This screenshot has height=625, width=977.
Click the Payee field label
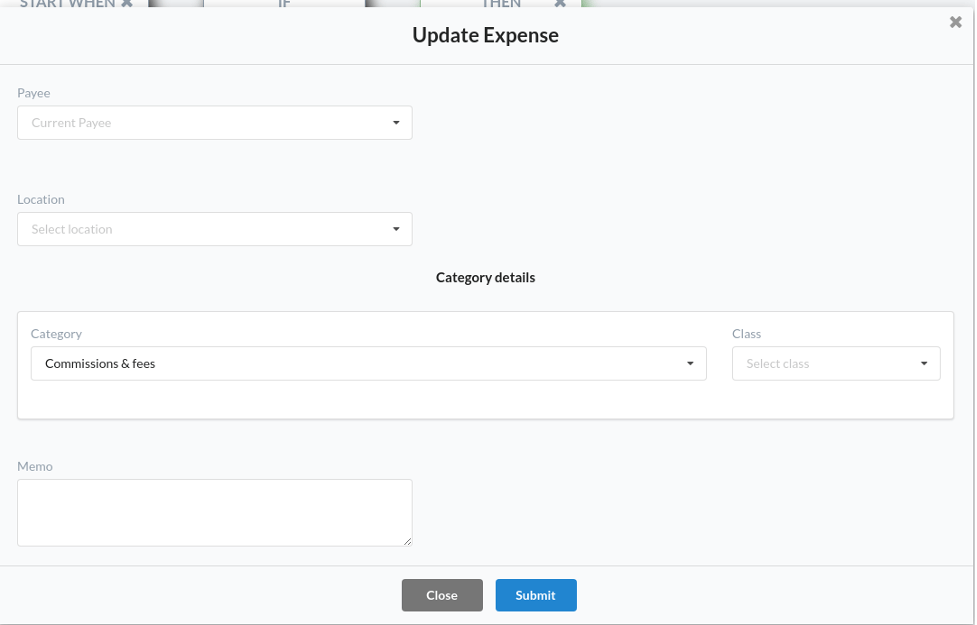[x=34, y=93]
